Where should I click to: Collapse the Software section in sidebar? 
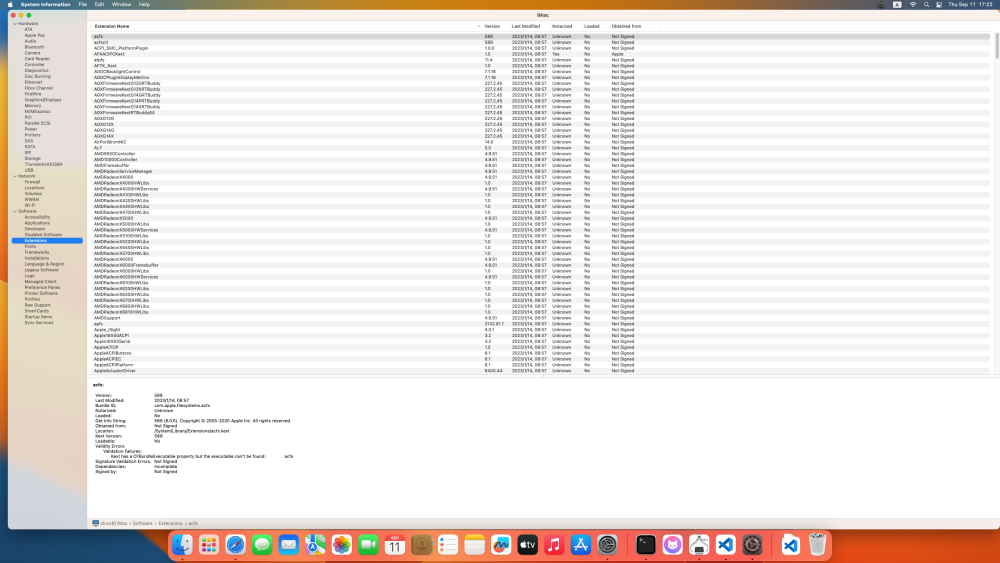pos(15,211)
